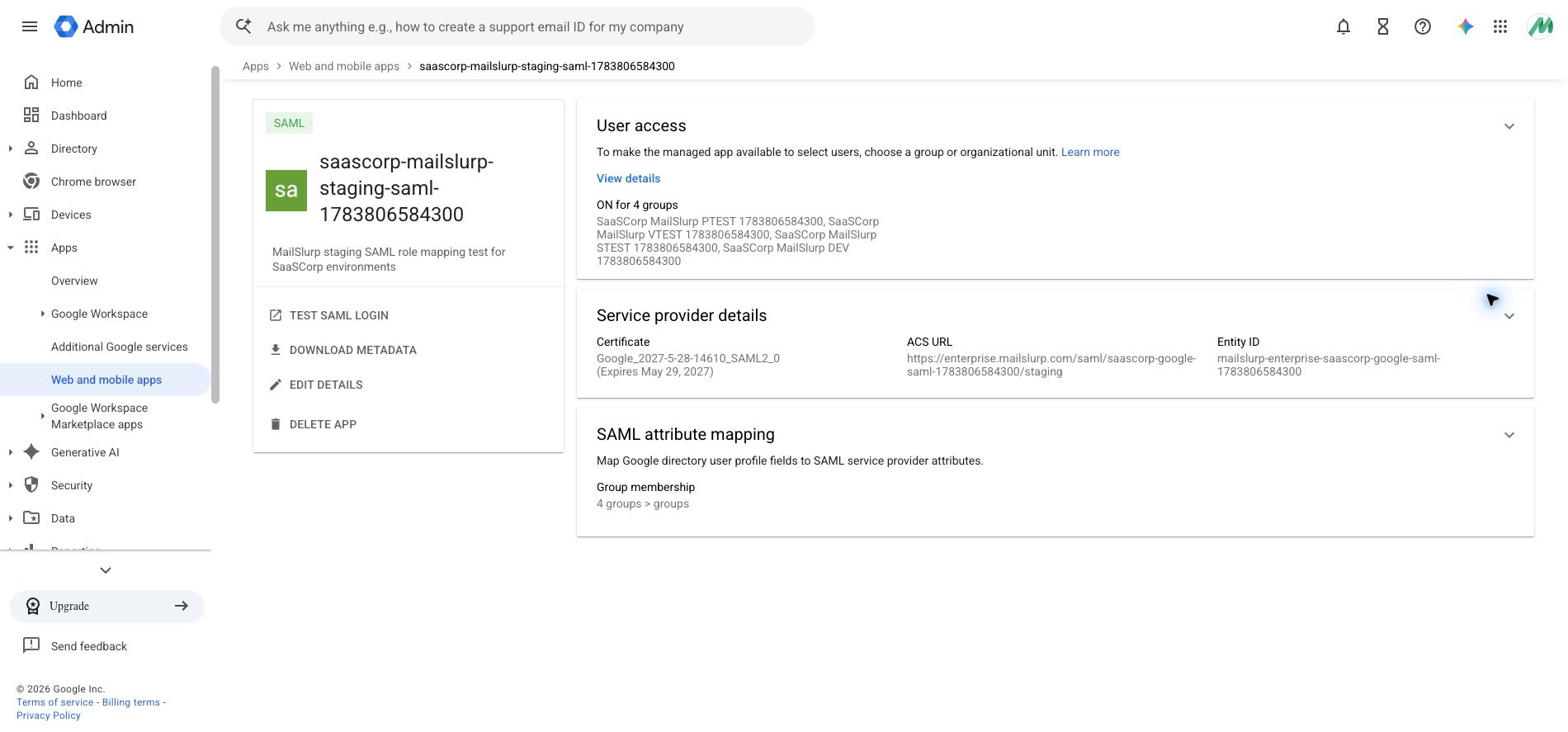Expand the Service provider details chevron

[1509, 316]
